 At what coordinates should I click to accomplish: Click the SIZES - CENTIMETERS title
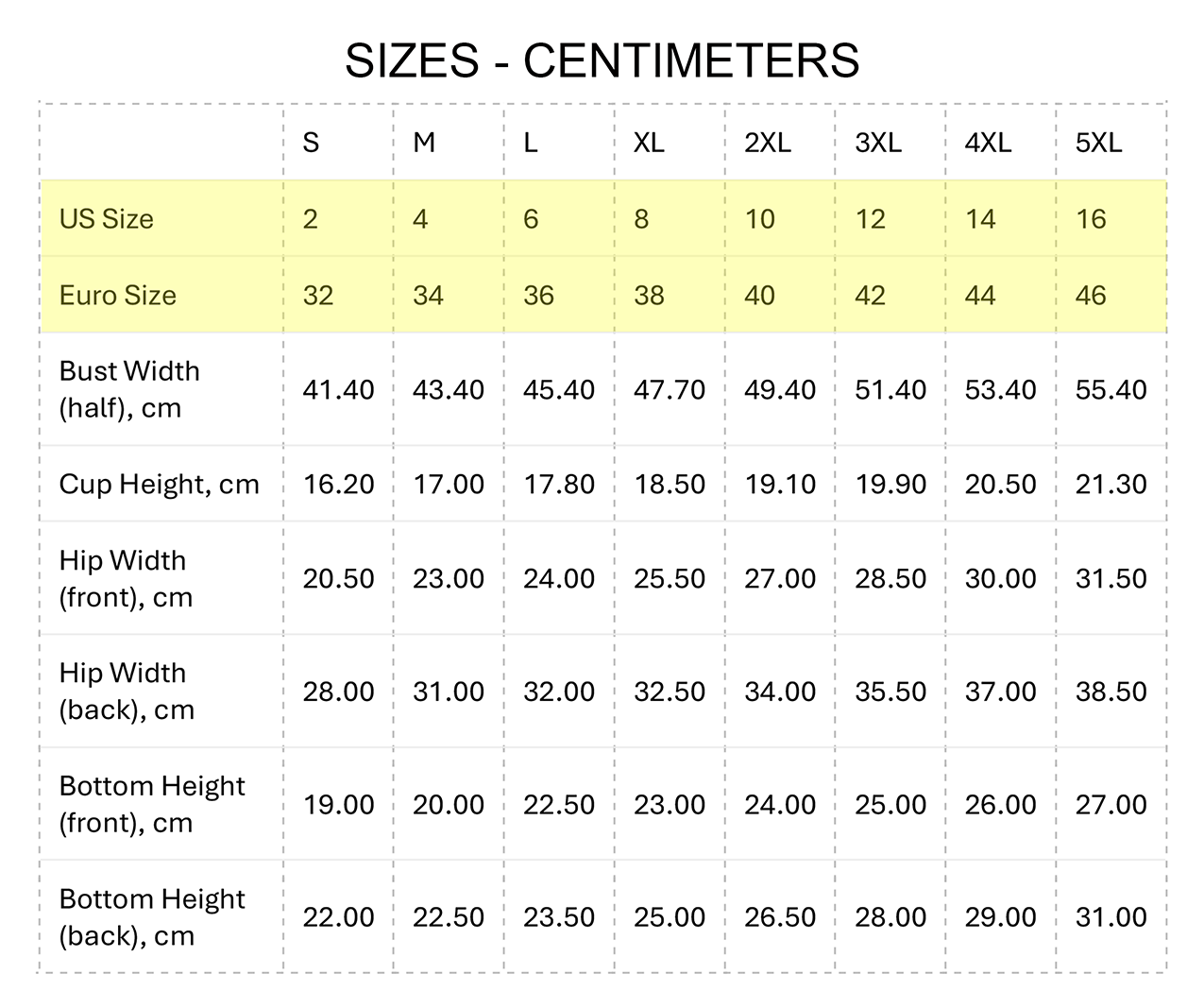click(602, 61)
